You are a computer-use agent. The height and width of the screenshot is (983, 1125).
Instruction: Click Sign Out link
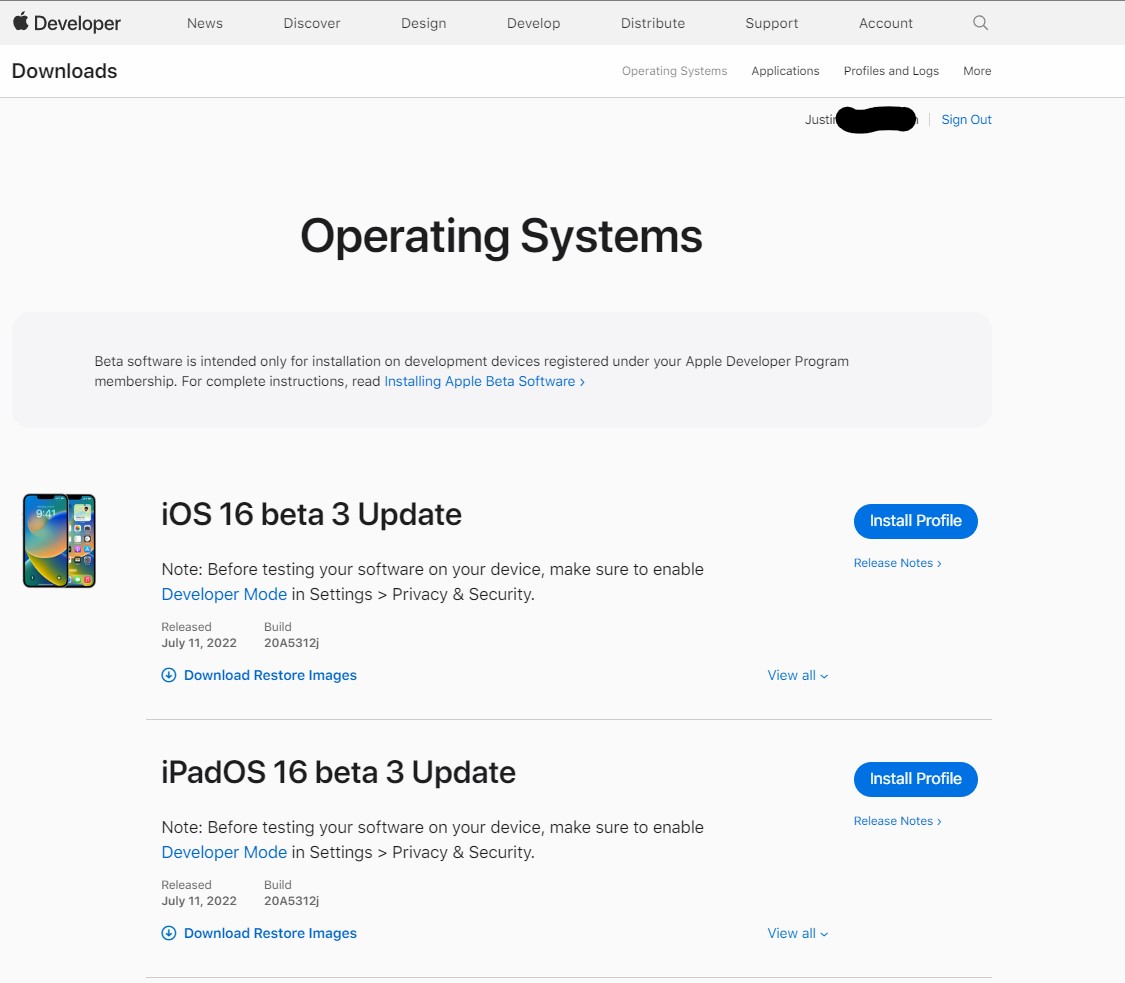tap(966, 120)
